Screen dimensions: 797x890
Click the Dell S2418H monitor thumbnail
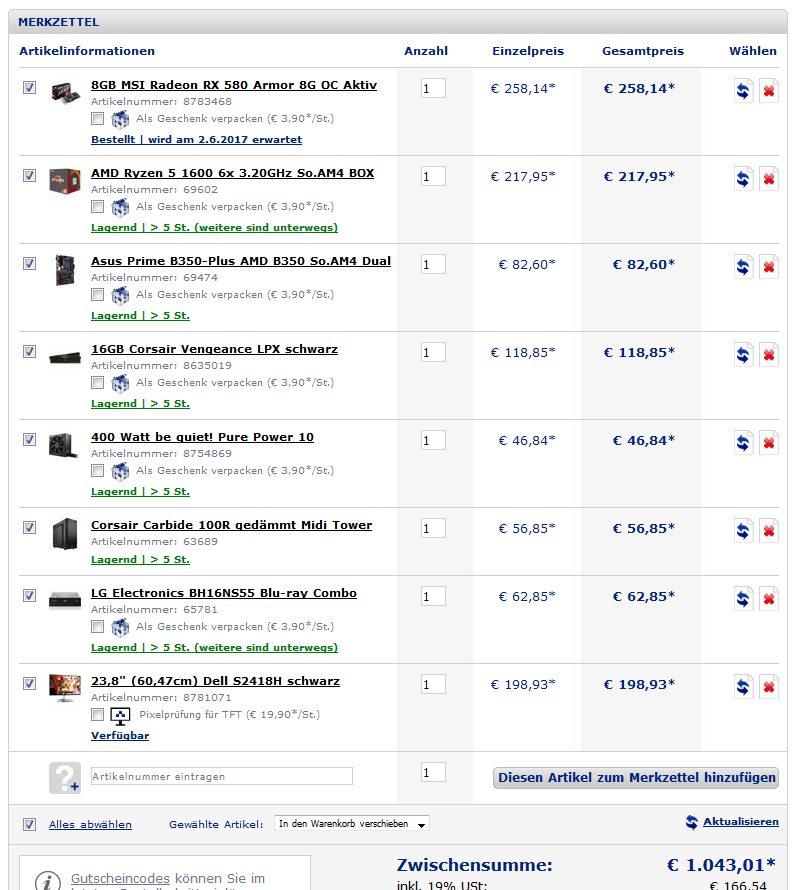coord(65,688)
